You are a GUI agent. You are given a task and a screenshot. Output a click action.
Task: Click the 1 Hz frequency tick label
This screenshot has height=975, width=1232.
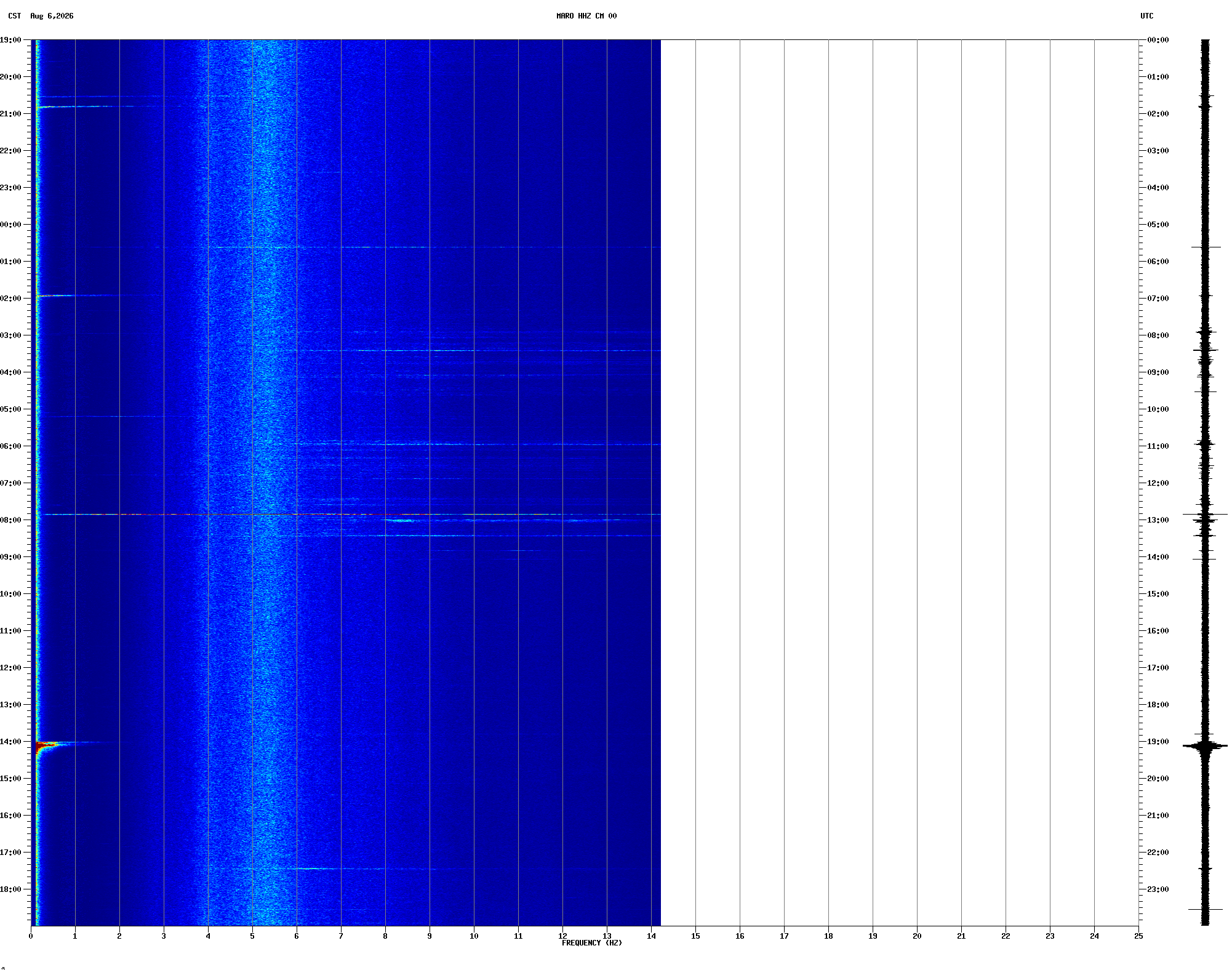tap(75, 936)
